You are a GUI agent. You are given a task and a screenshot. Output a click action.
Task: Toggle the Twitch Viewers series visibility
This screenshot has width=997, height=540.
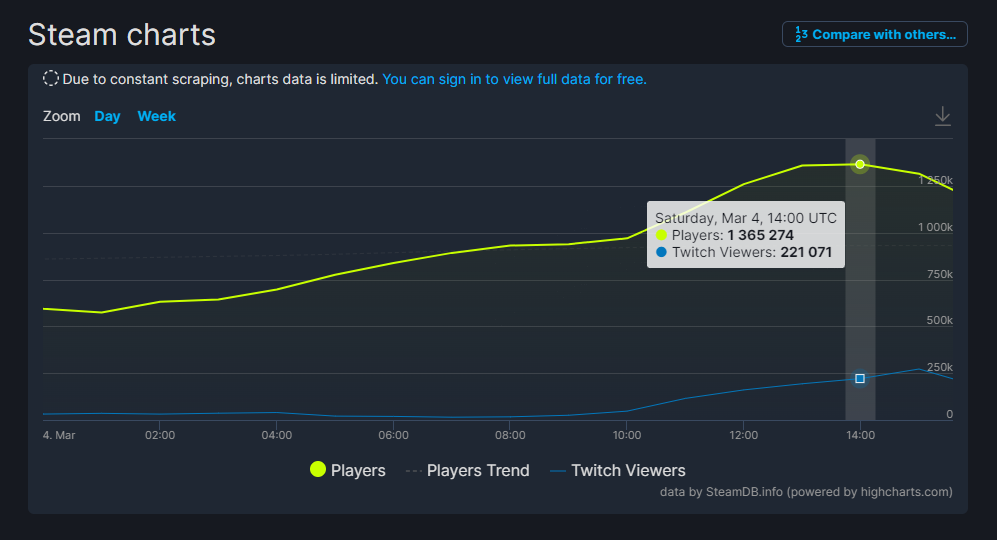(x=617, y=470)
